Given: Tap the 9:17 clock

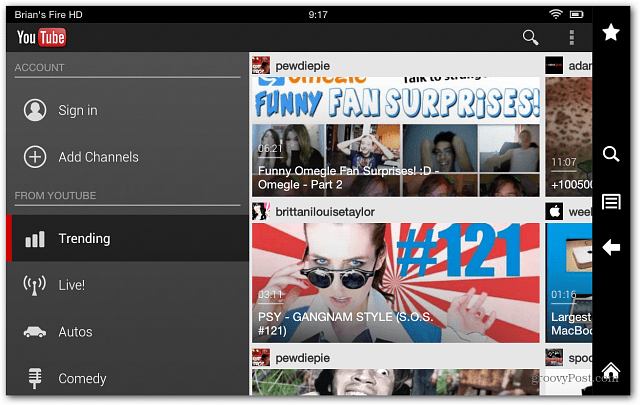Looking at the screenshot, I should (318, 15).
